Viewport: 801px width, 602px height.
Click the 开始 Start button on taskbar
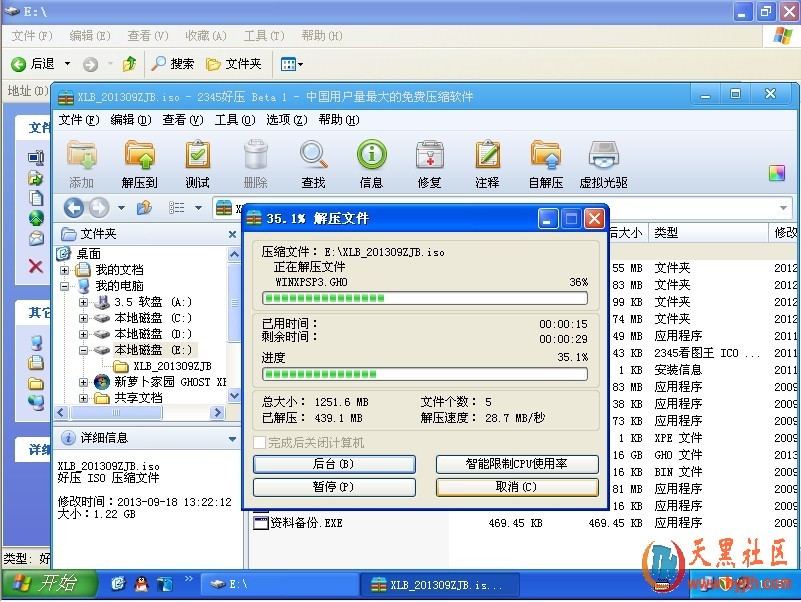coord(46,584)
